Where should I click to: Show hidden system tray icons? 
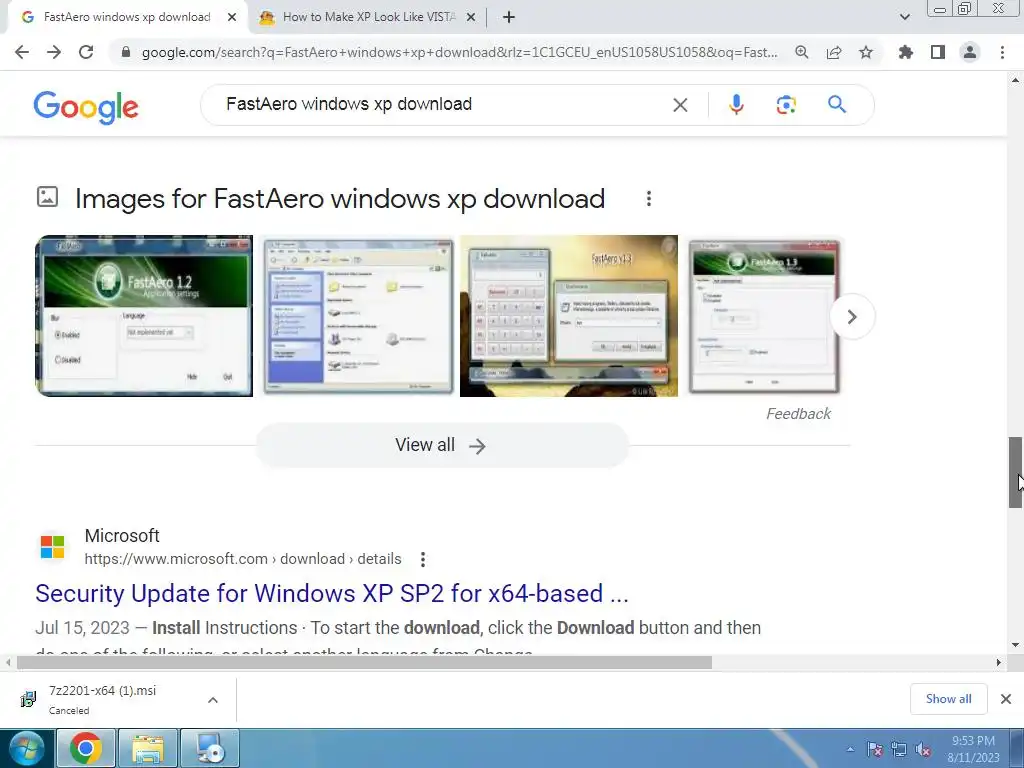850,749
